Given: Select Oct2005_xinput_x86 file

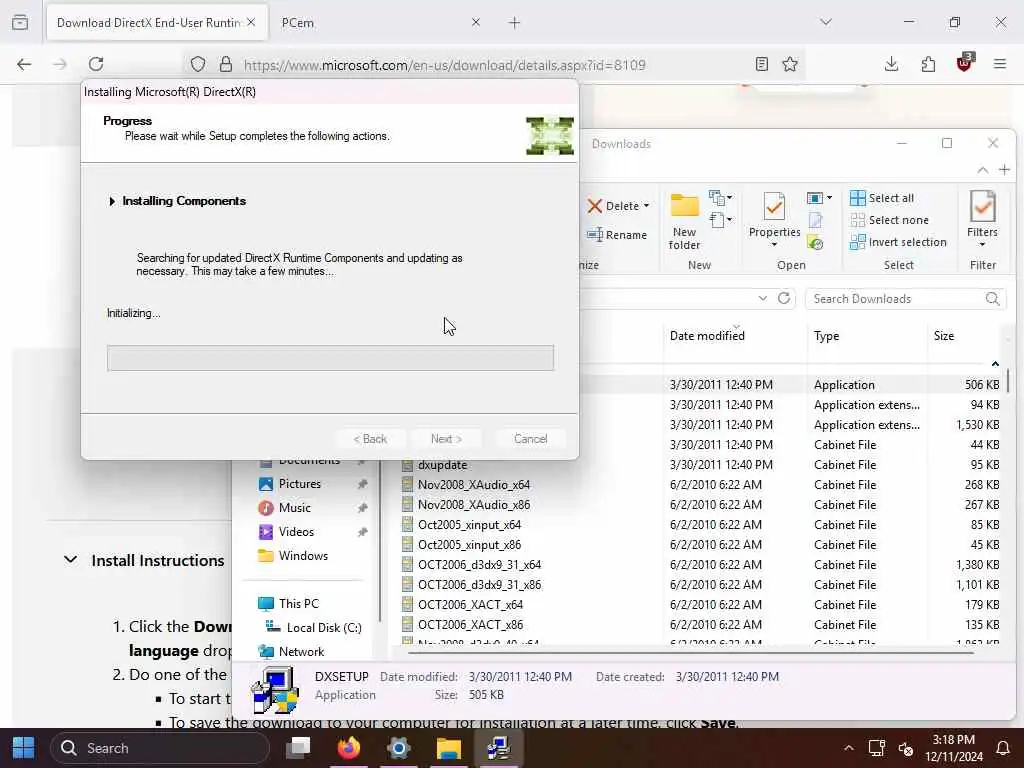Looking at the screenshot, I should coord(469,545).
